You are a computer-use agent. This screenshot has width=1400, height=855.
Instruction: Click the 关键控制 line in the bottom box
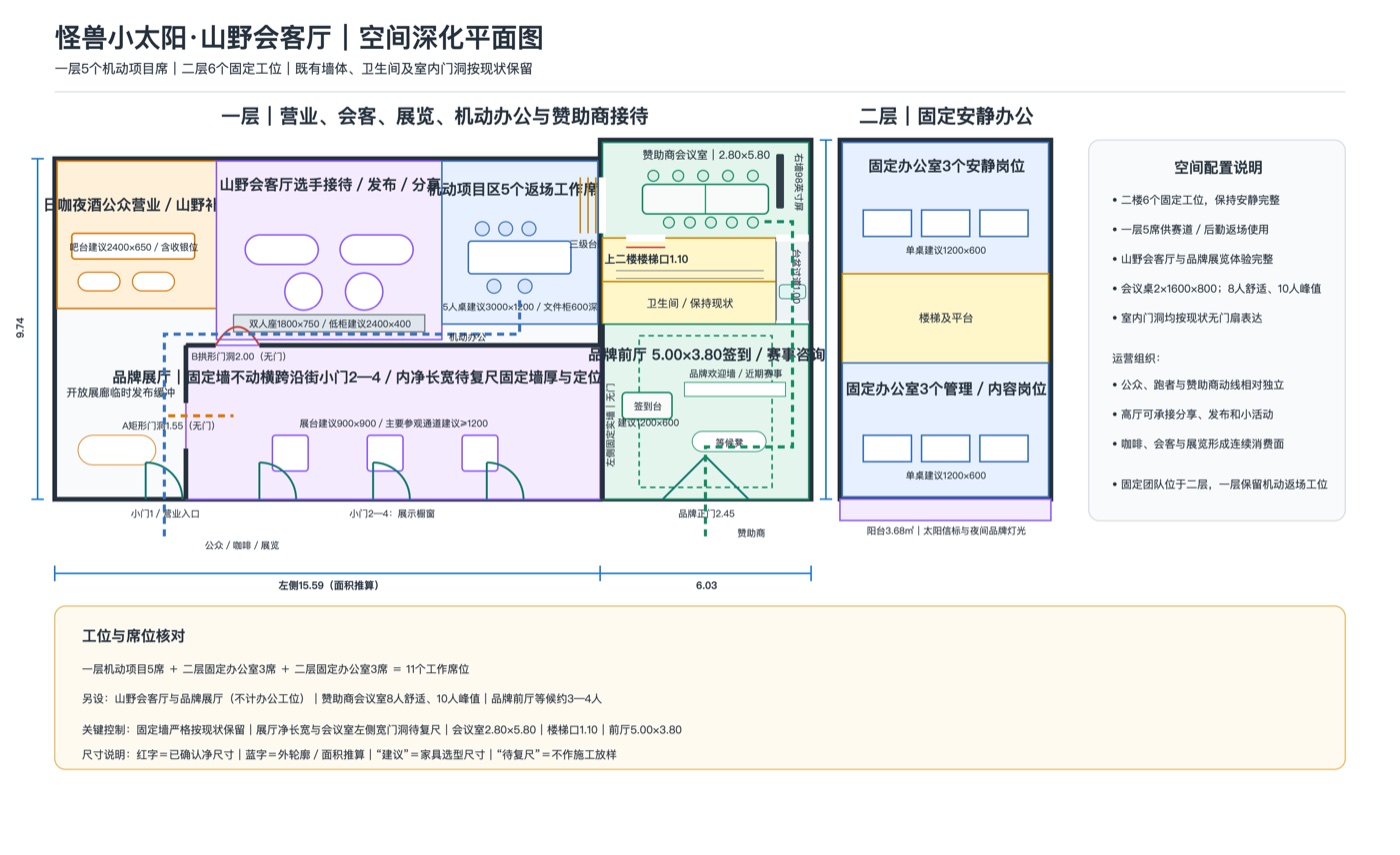tap(382, 729)
